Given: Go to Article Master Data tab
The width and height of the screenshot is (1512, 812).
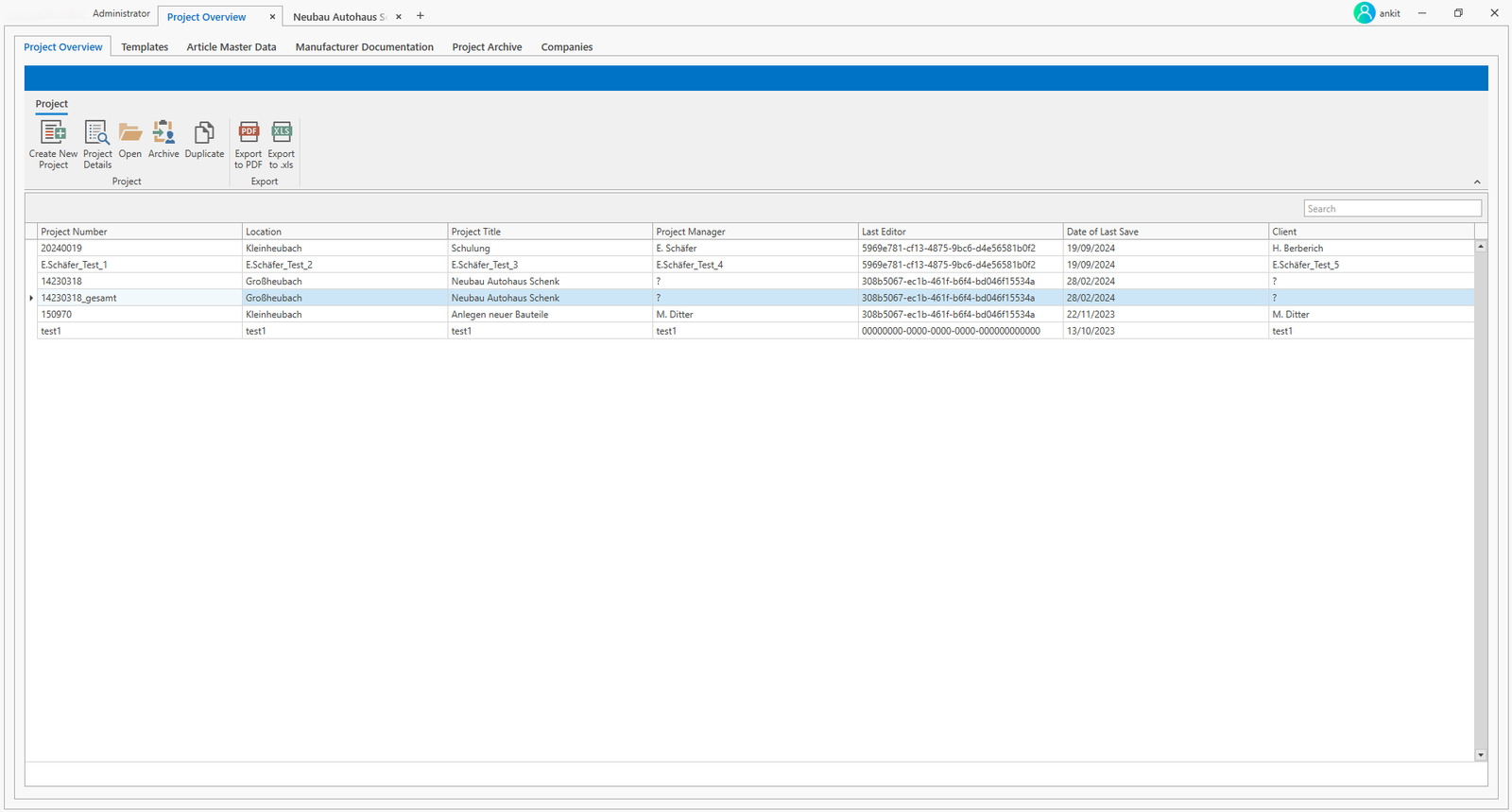Looking at the screenshot, I should tap(232, 47).
